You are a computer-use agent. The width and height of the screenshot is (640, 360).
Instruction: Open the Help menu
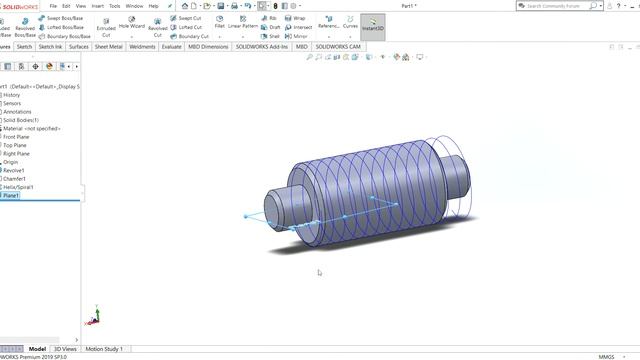click(x=153, y=6)
